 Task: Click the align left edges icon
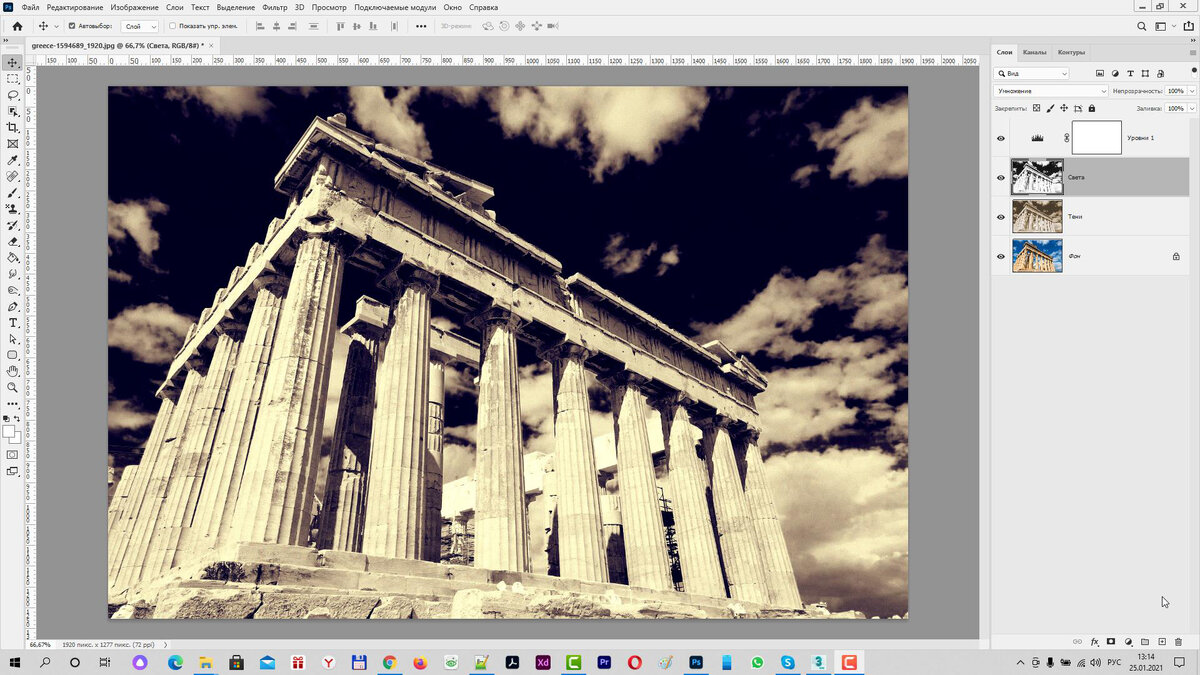pyautogui.click(x=260, y=26)
